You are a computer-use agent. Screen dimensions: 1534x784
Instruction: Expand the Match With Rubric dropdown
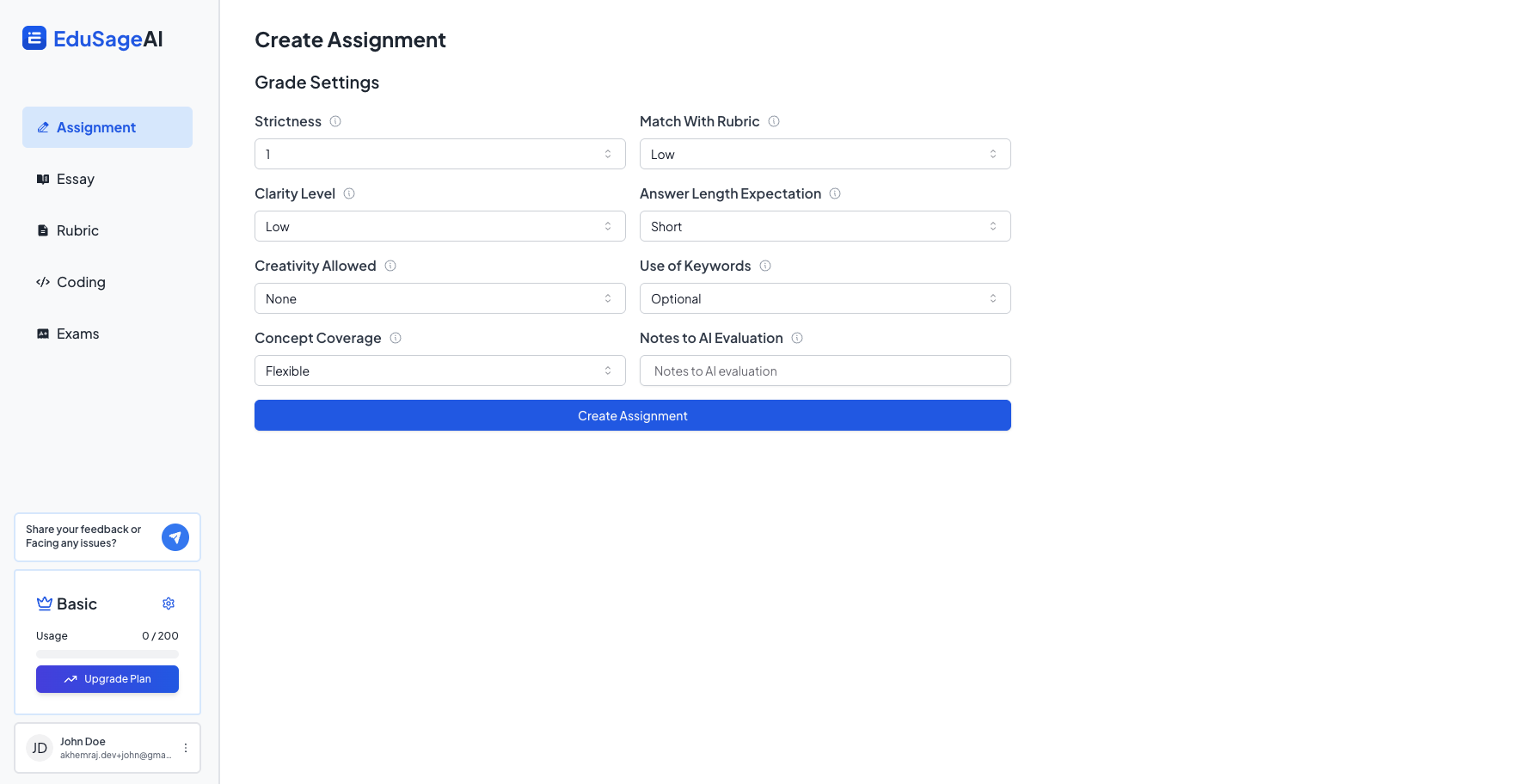825,154
